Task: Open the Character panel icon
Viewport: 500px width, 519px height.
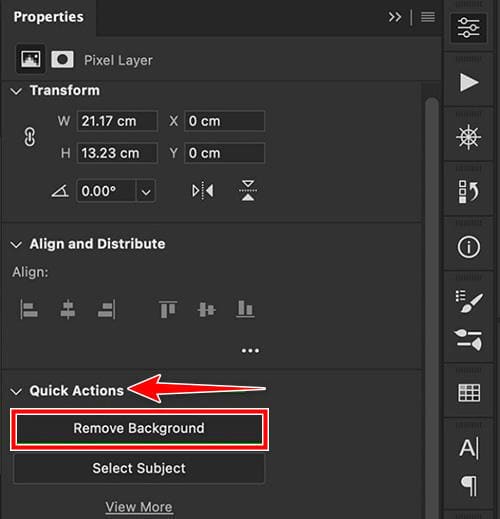Action: pos(469,447)
